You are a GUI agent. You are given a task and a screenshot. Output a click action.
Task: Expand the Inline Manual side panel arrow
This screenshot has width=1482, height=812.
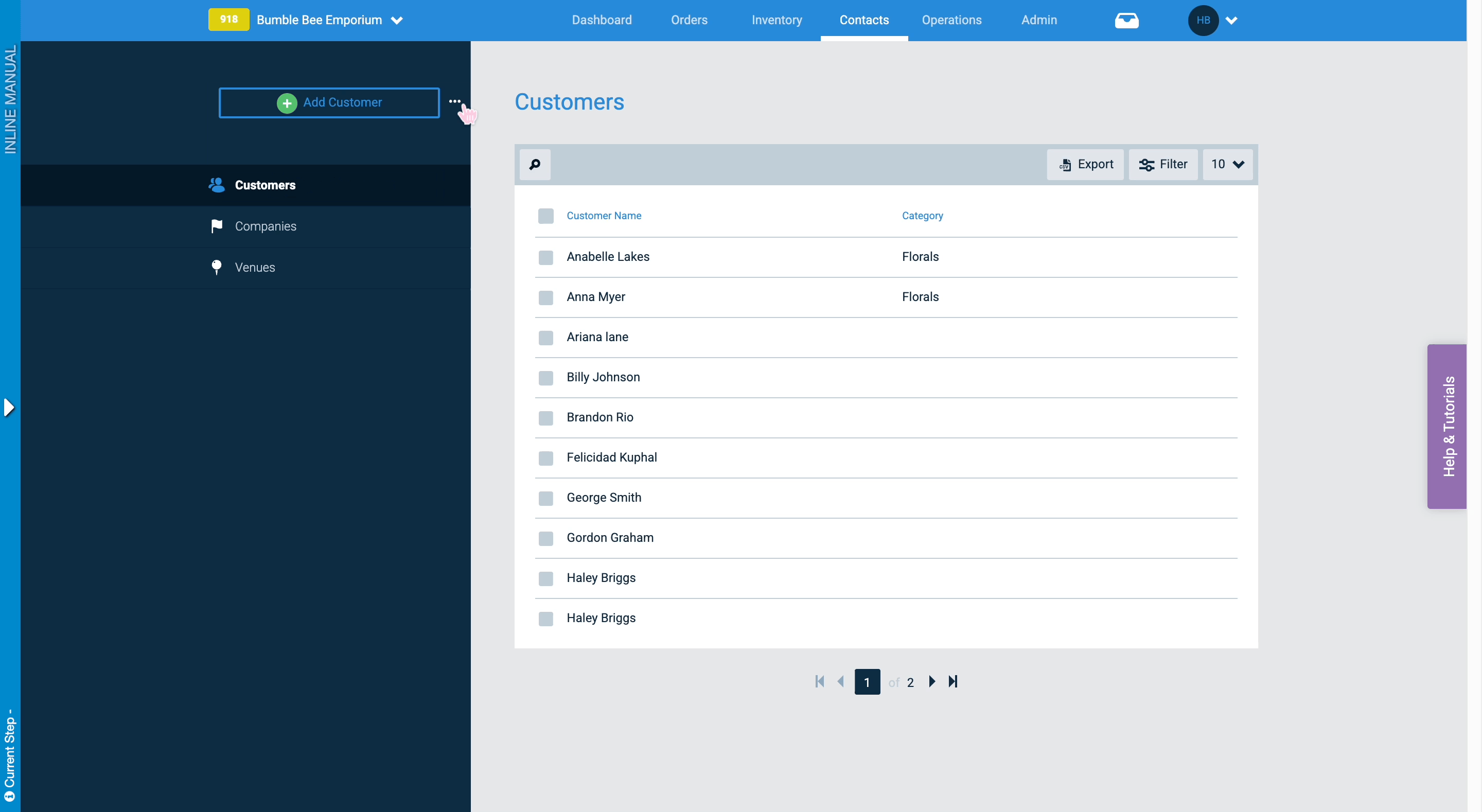click(9, 407)
